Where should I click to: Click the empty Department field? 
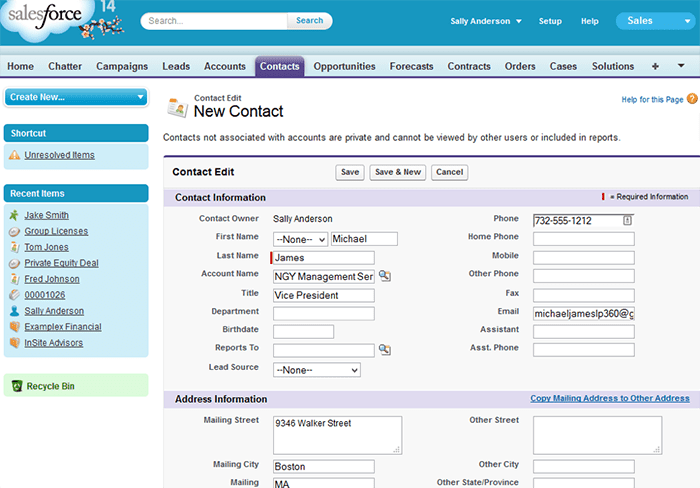324,313
